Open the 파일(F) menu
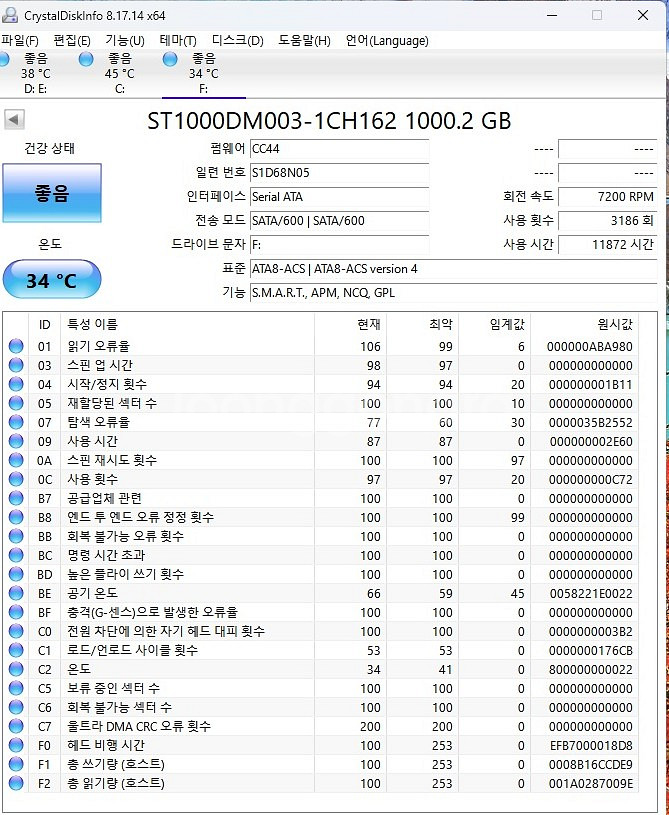This screenshot has height=815, width=669. coord(20,41)
